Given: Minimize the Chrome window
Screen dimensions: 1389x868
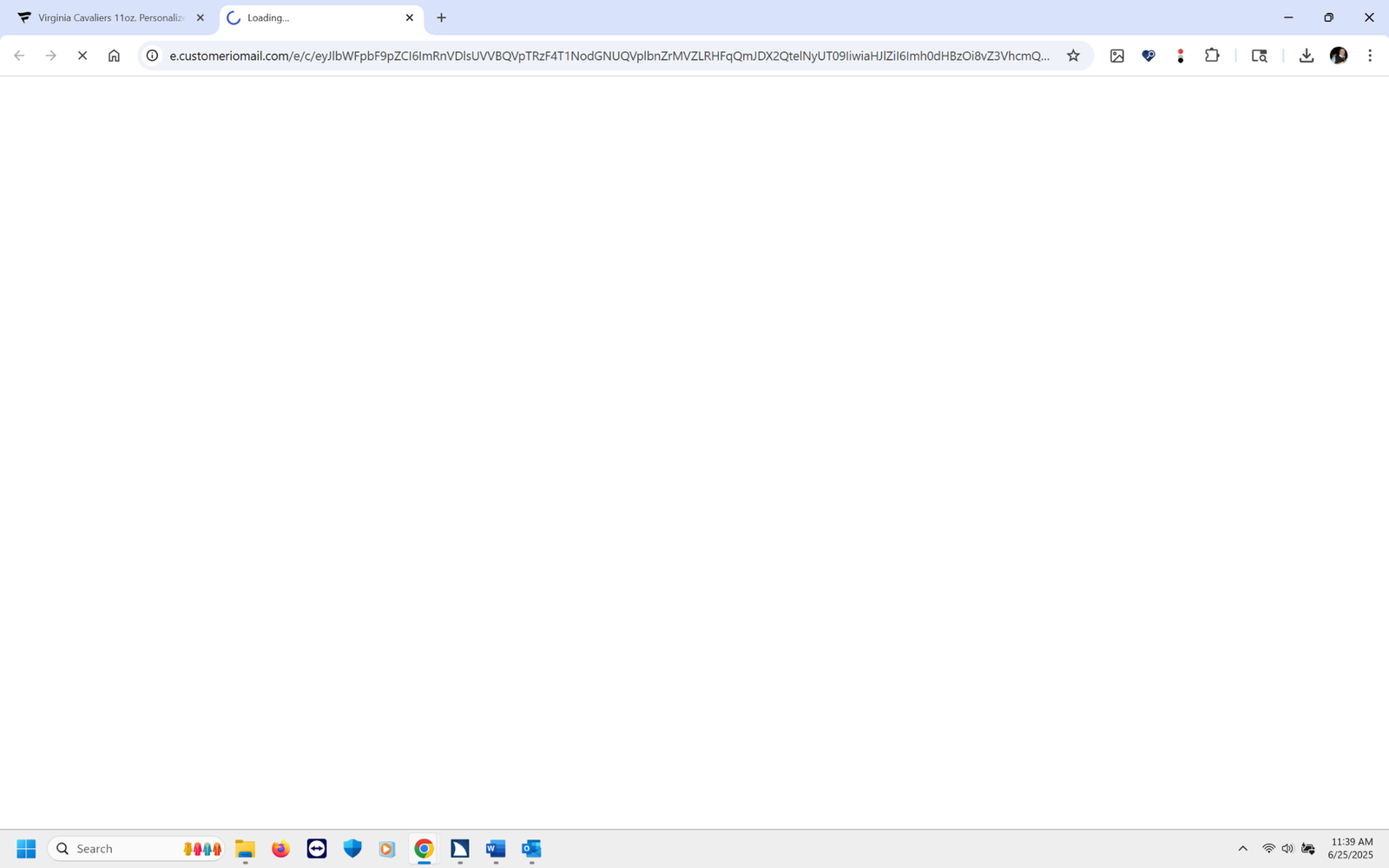Looking at the screenshot, I should tap(1288, 17).
